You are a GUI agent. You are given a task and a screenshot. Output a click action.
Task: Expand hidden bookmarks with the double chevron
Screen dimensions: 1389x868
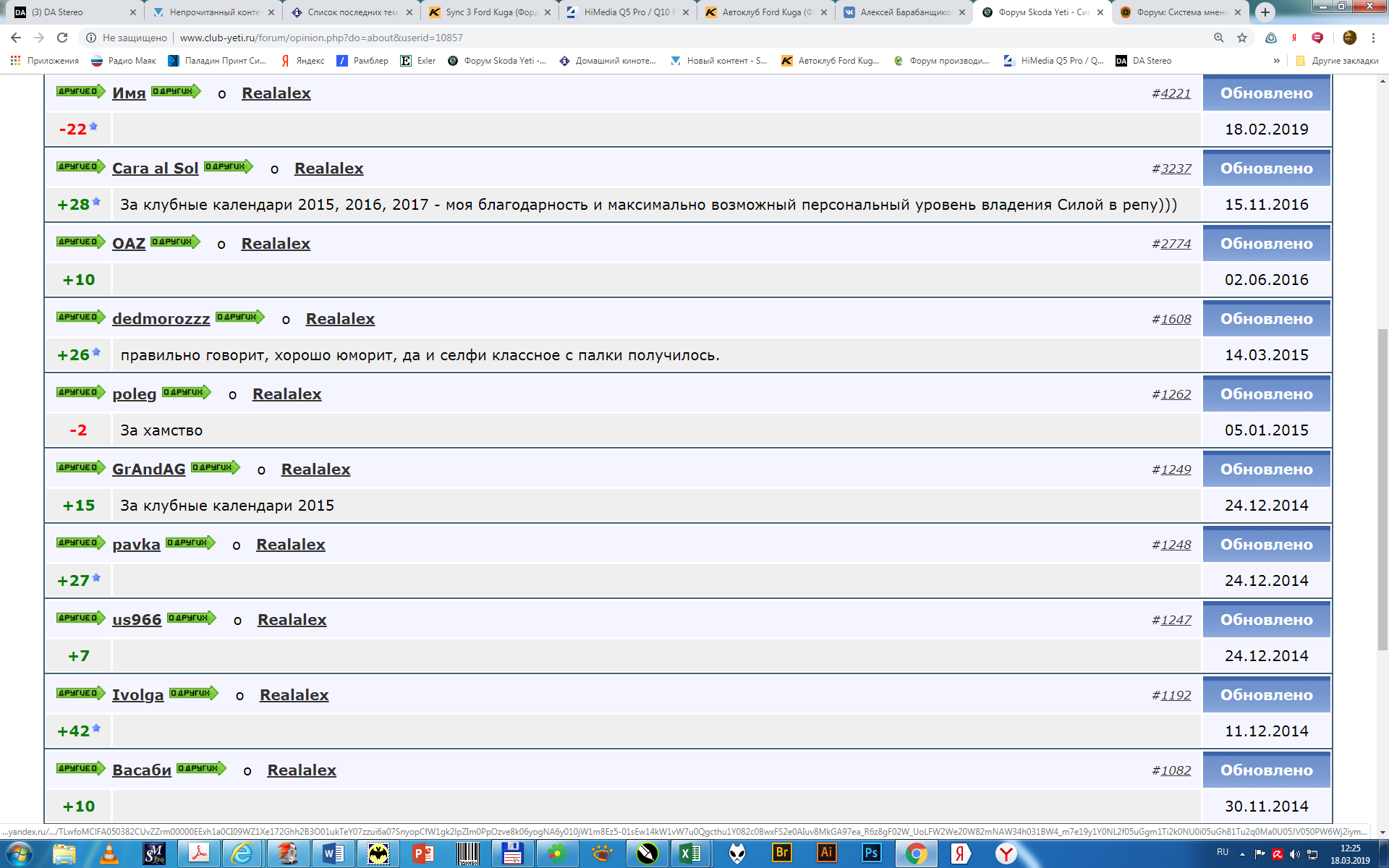coord(1276,61)
